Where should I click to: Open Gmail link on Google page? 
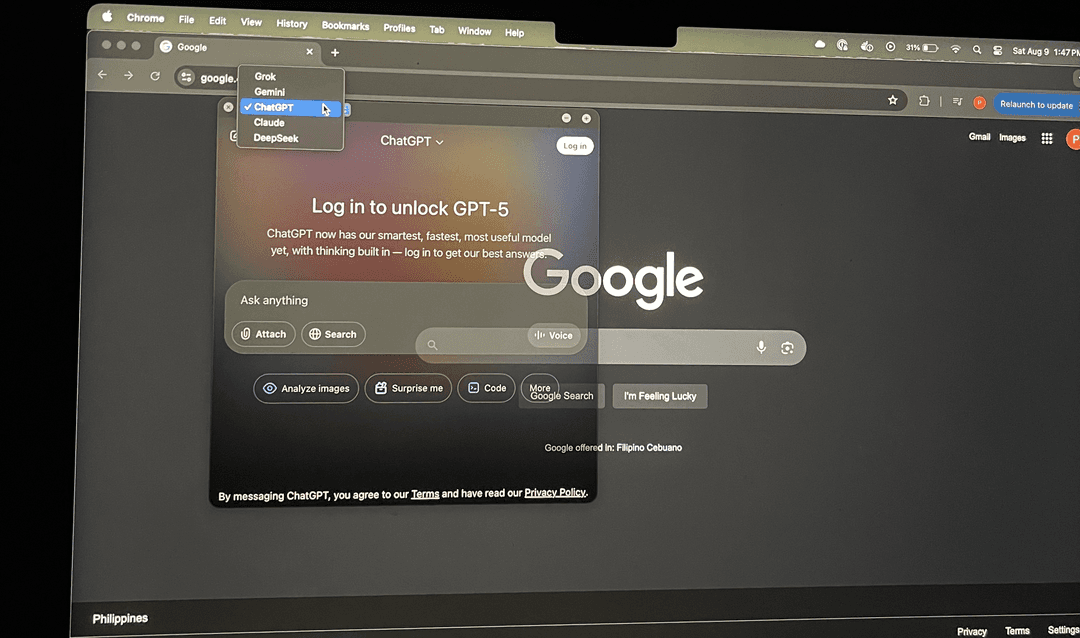(979, 137)
